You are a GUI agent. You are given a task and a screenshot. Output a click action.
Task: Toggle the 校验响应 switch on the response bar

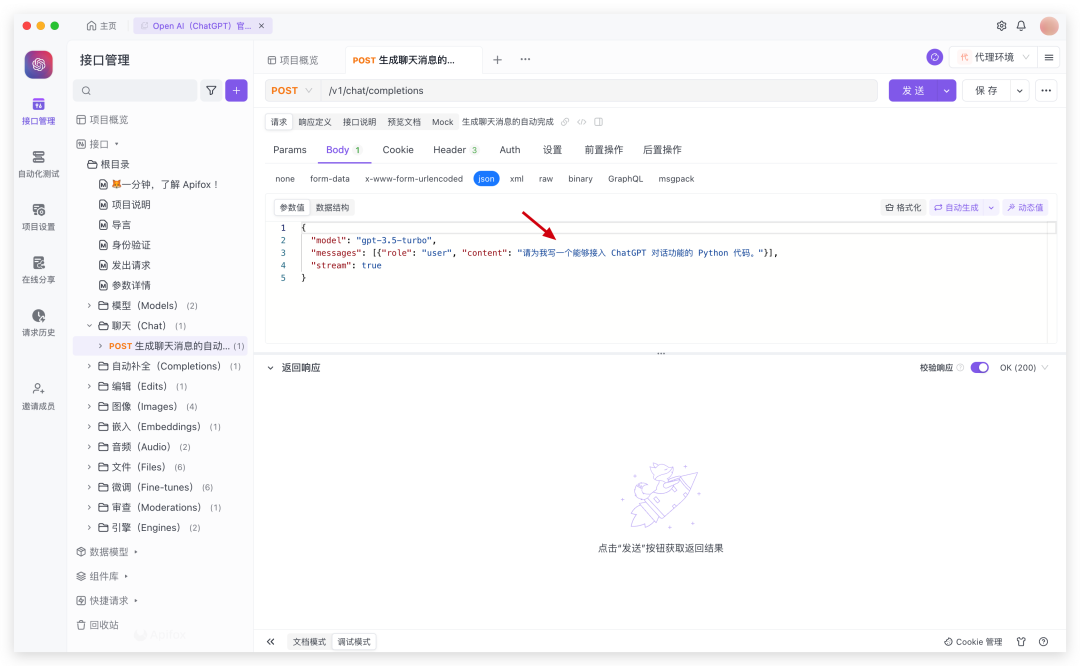[x=978, y=367]
